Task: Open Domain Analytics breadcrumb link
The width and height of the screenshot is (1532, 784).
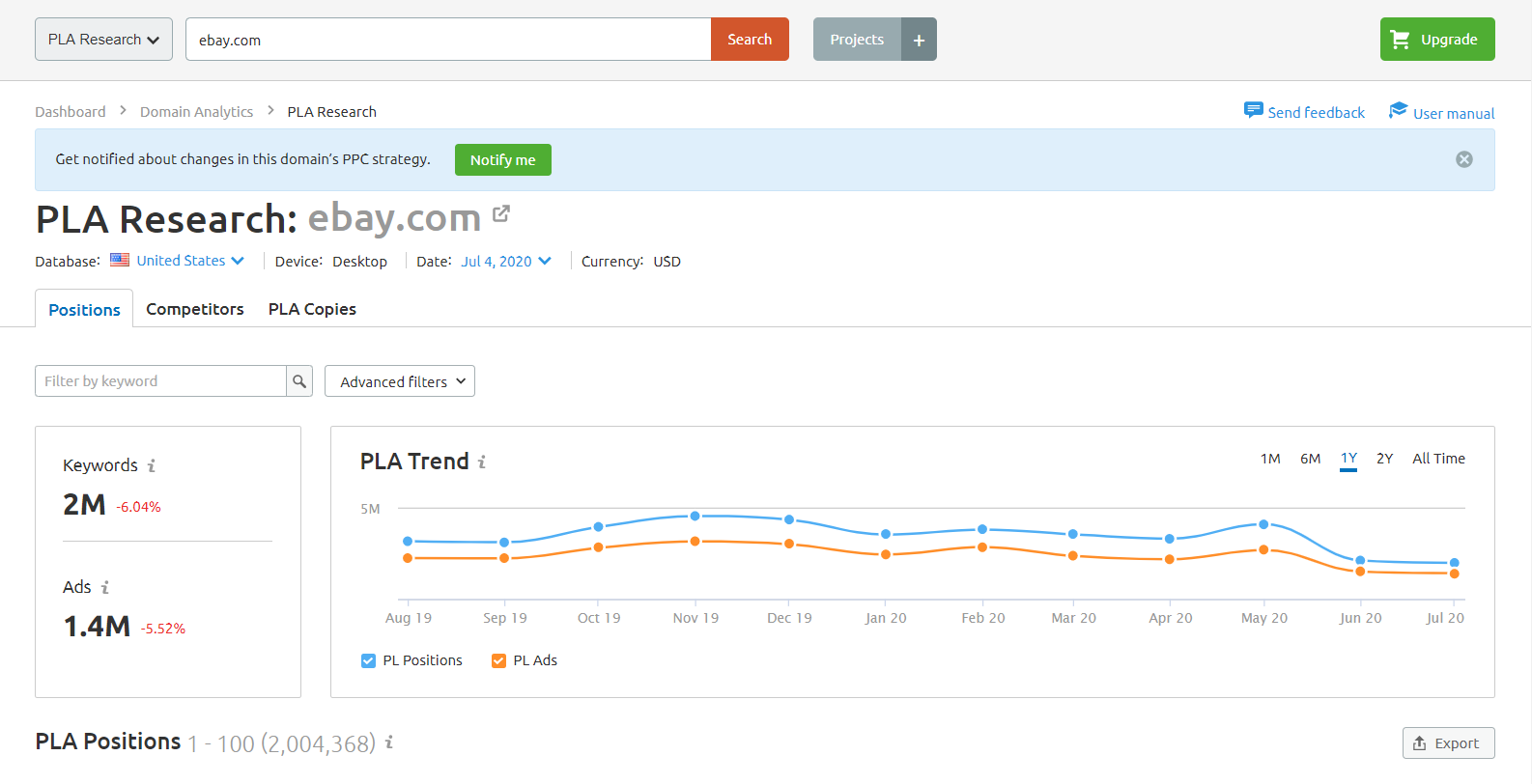Action: (196, 112)
